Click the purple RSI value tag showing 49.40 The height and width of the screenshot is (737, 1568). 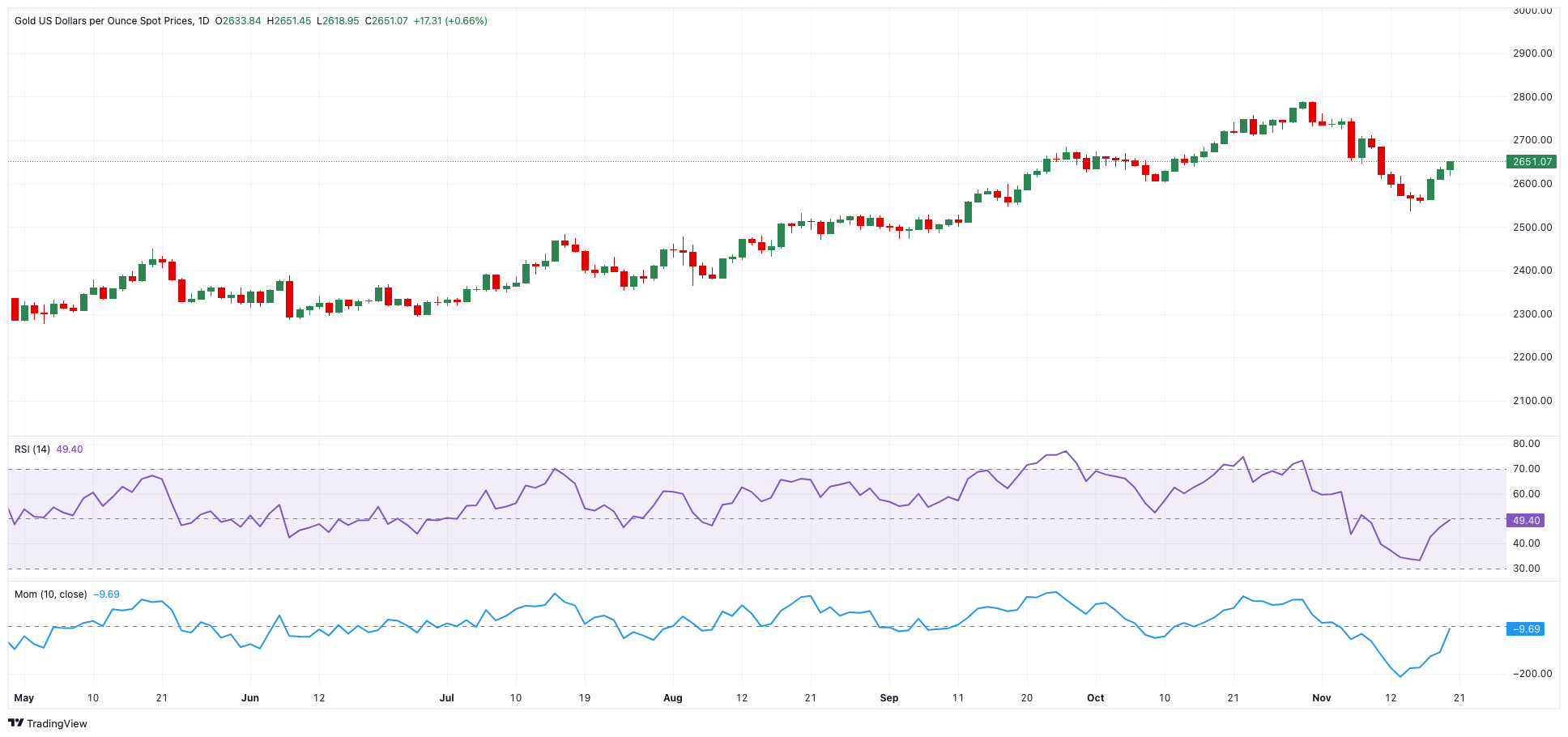pyautogui.click(x=1525, y=521)
